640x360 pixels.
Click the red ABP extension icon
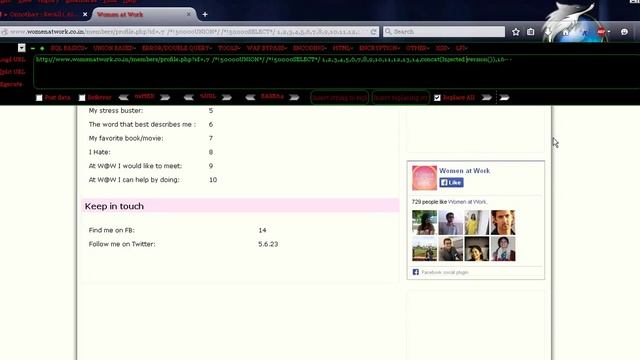click(x=602, y=32)
